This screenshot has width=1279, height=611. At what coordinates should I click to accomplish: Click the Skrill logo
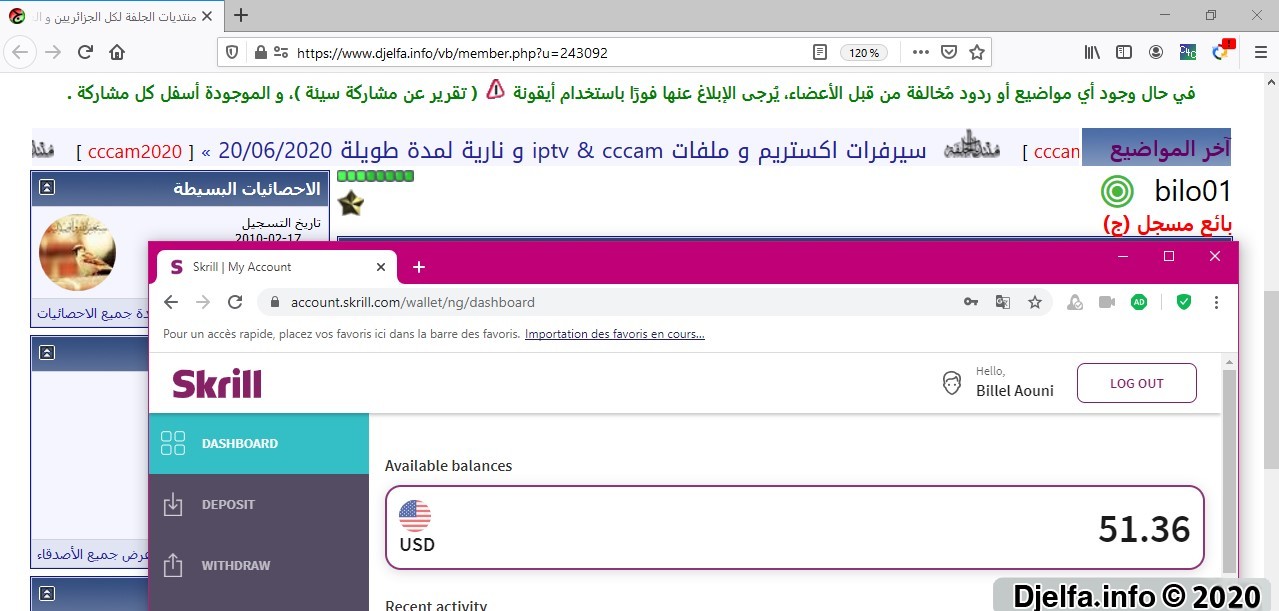click(217, 384)
